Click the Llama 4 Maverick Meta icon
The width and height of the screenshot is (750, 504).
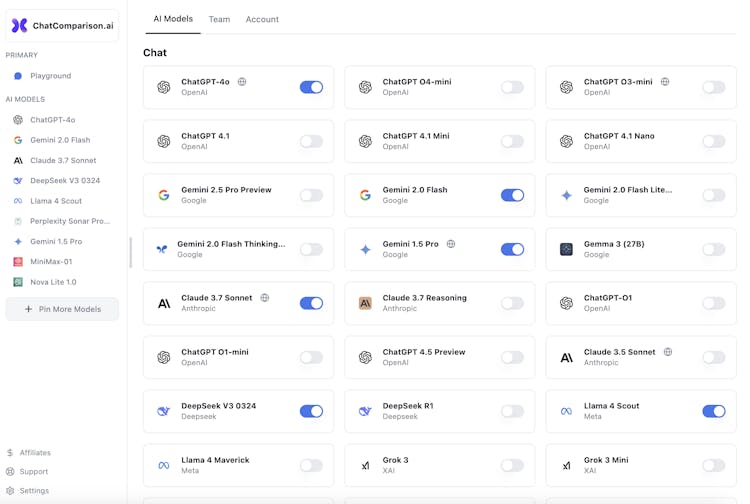click(x=164, y=465)
